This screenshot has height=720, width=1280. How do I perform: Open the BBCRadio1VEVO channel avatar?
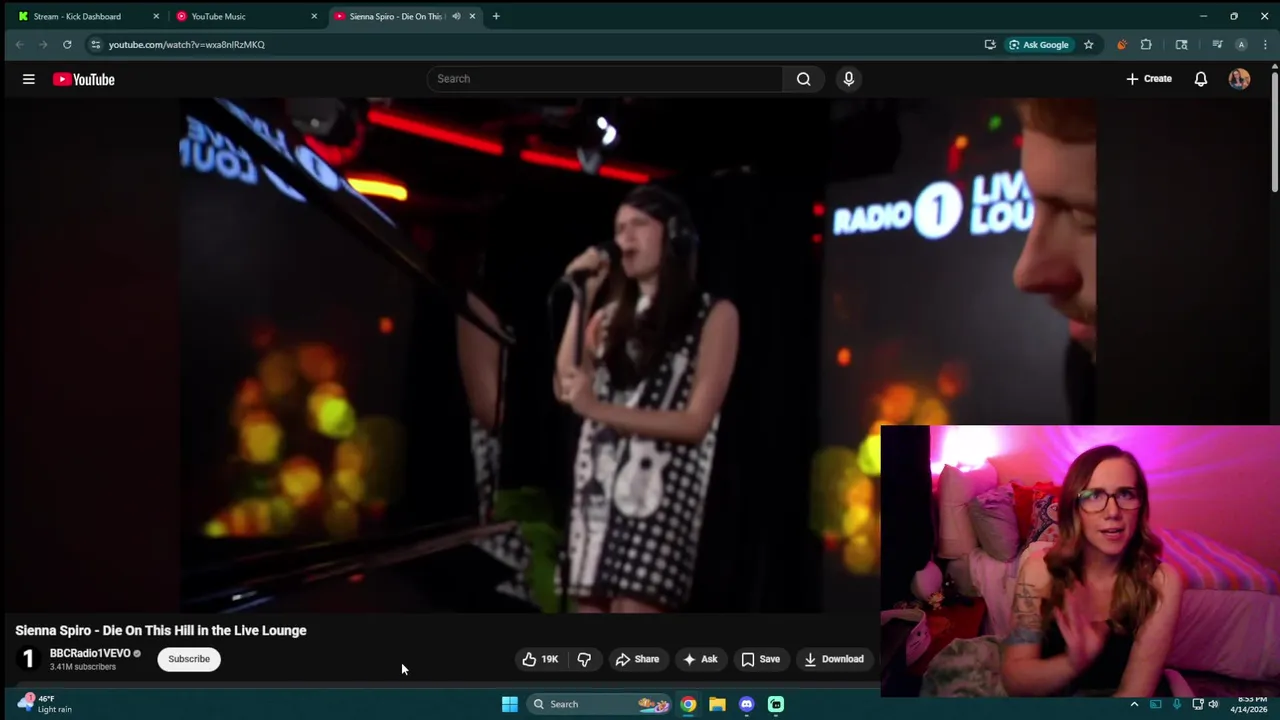(x=28, y=659)
